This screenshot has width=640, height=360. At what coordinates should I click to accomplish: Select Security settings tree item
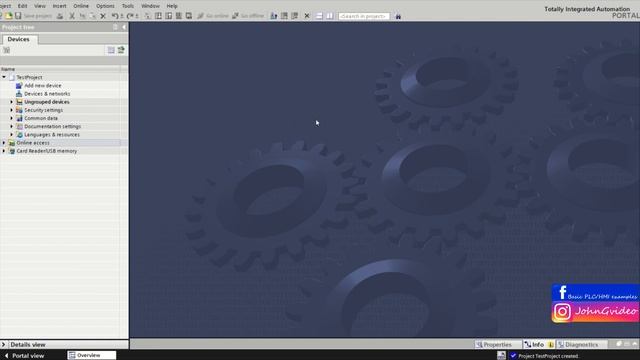43,110
